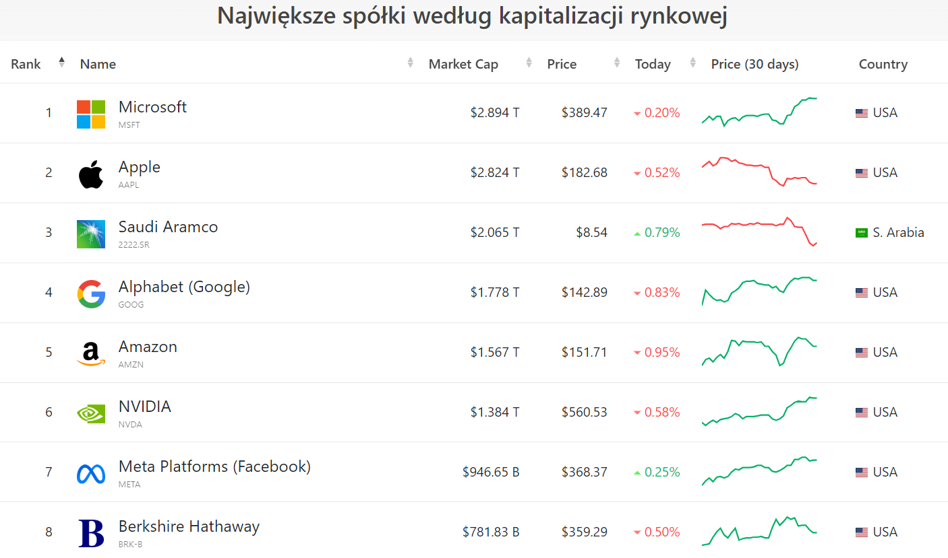Sort table by Rank column arrows

[61, 63]
